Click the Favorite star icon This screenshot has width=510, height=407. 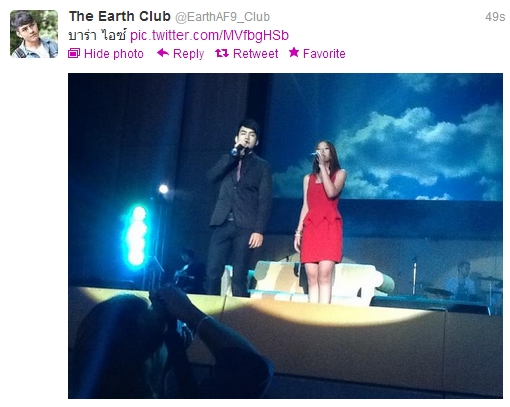point(294,52)
